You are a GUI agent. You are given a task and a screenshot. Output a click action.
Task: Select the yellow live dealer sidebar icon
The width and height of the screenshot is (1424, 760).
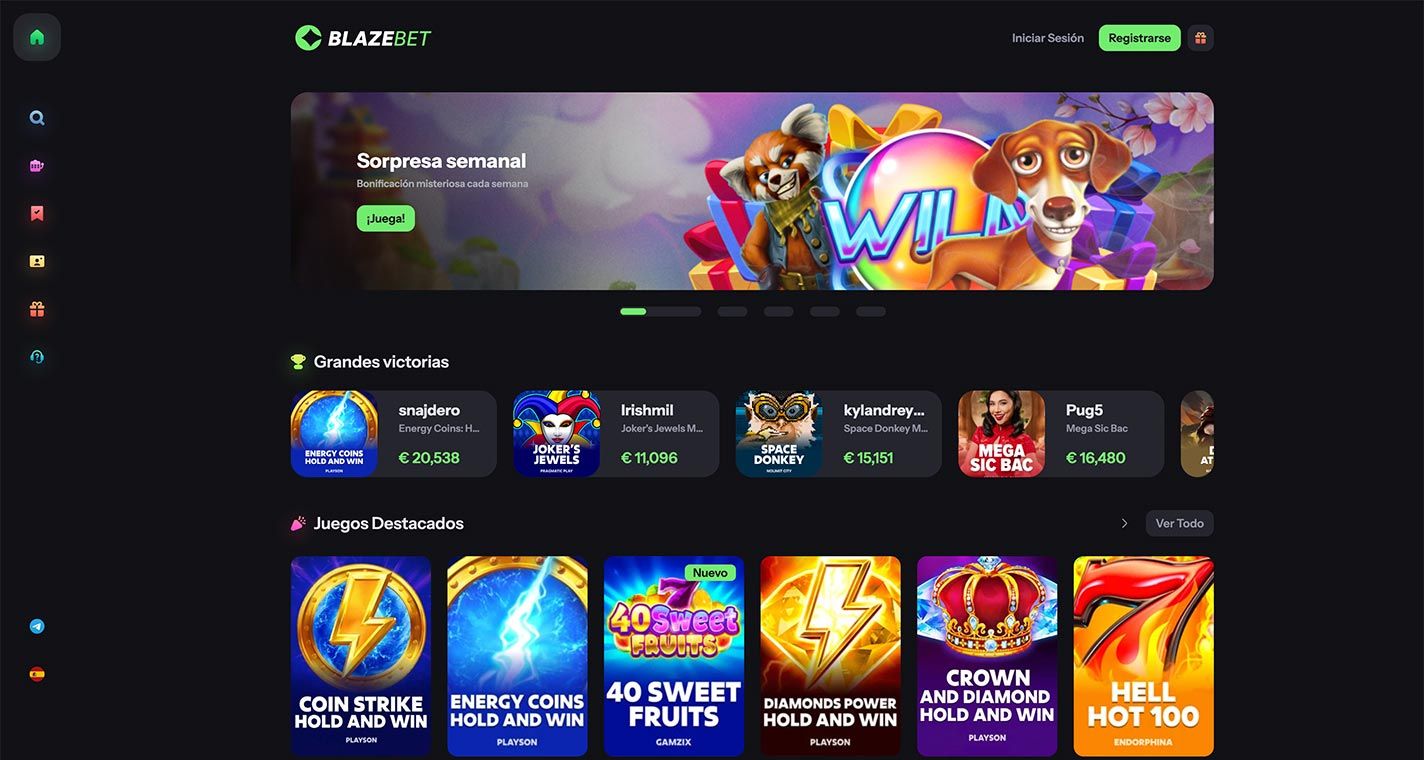coord(37,261)
